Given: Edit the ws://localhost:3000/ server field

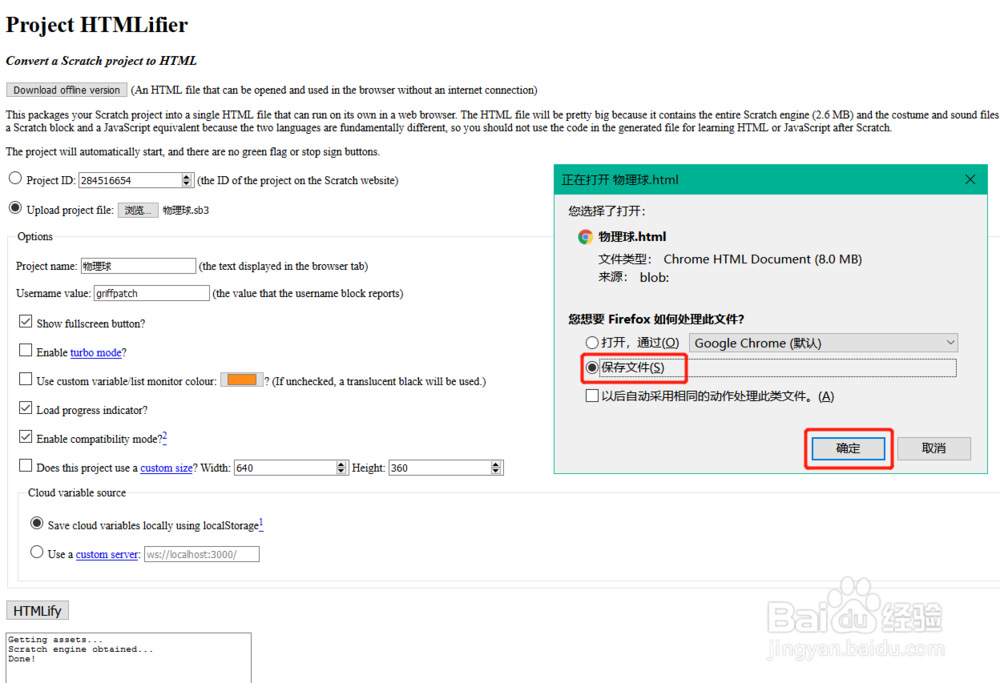Looking at the screenshot, I should 202,554.
